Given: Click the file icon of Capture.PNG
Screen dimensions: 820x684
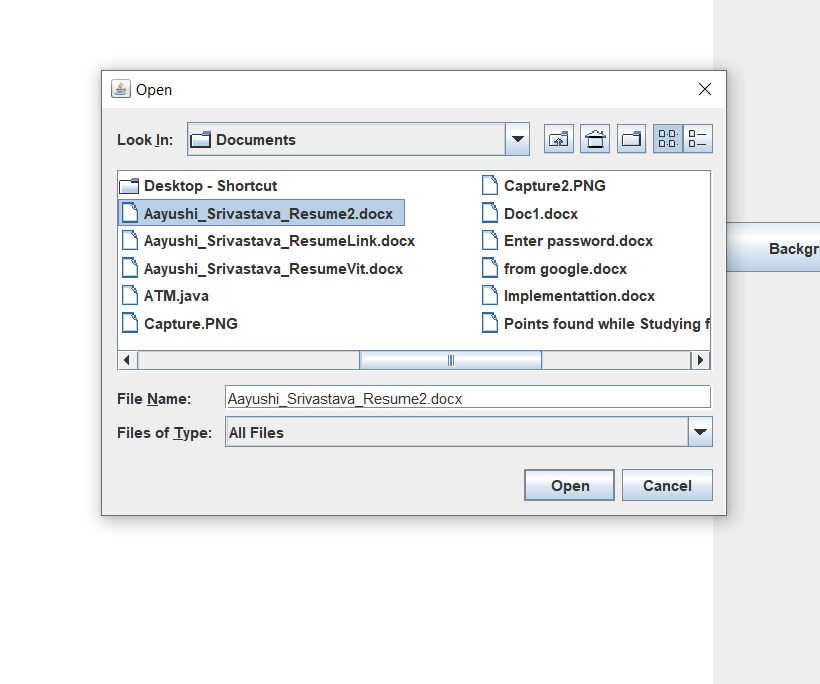Looking at the screenshot, I should coord(130,323).
